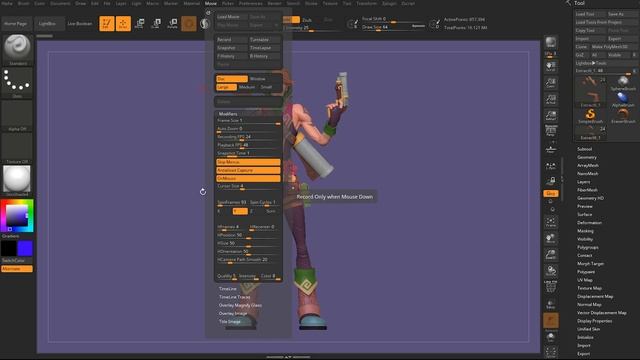Image resolution: width=640 pixels, height=360 pixels.
Task: Click the Record movie button
Action: coord(231,40)
